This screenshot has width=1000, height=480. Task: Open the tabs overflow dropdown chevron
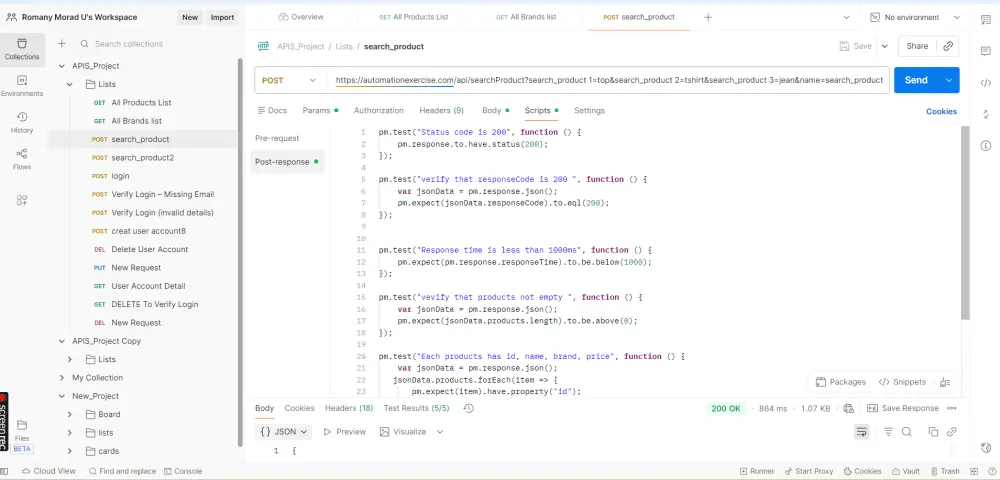pyautogui.click(x=846, y=17)
